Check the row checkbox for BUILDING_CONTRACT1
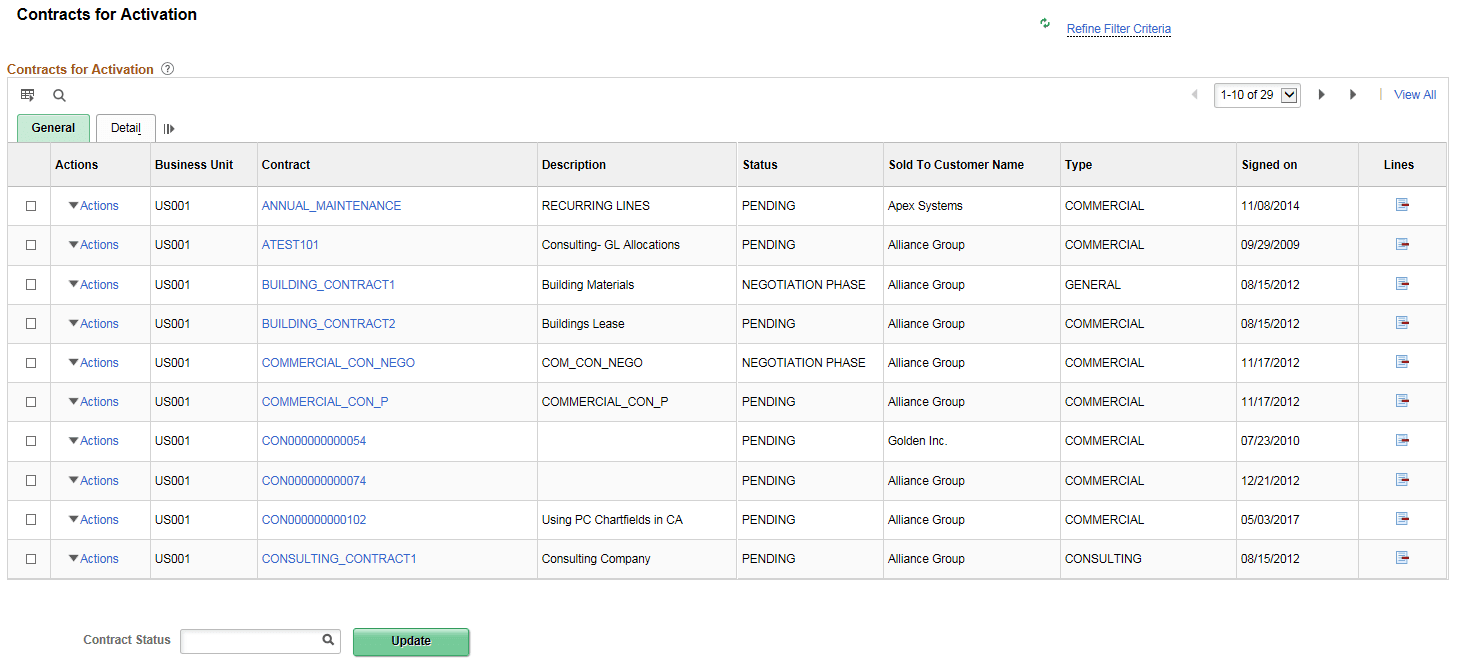 (x=30, y=284)
